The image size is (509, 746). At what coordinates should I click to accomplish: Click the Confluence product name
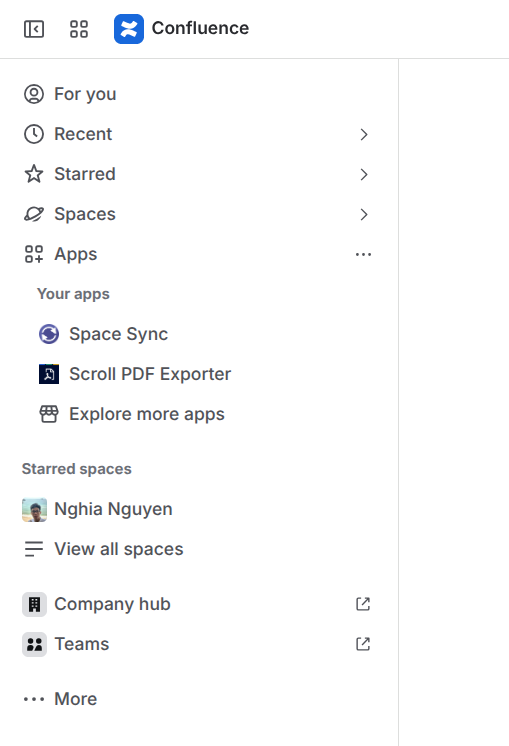pos(200,28)
